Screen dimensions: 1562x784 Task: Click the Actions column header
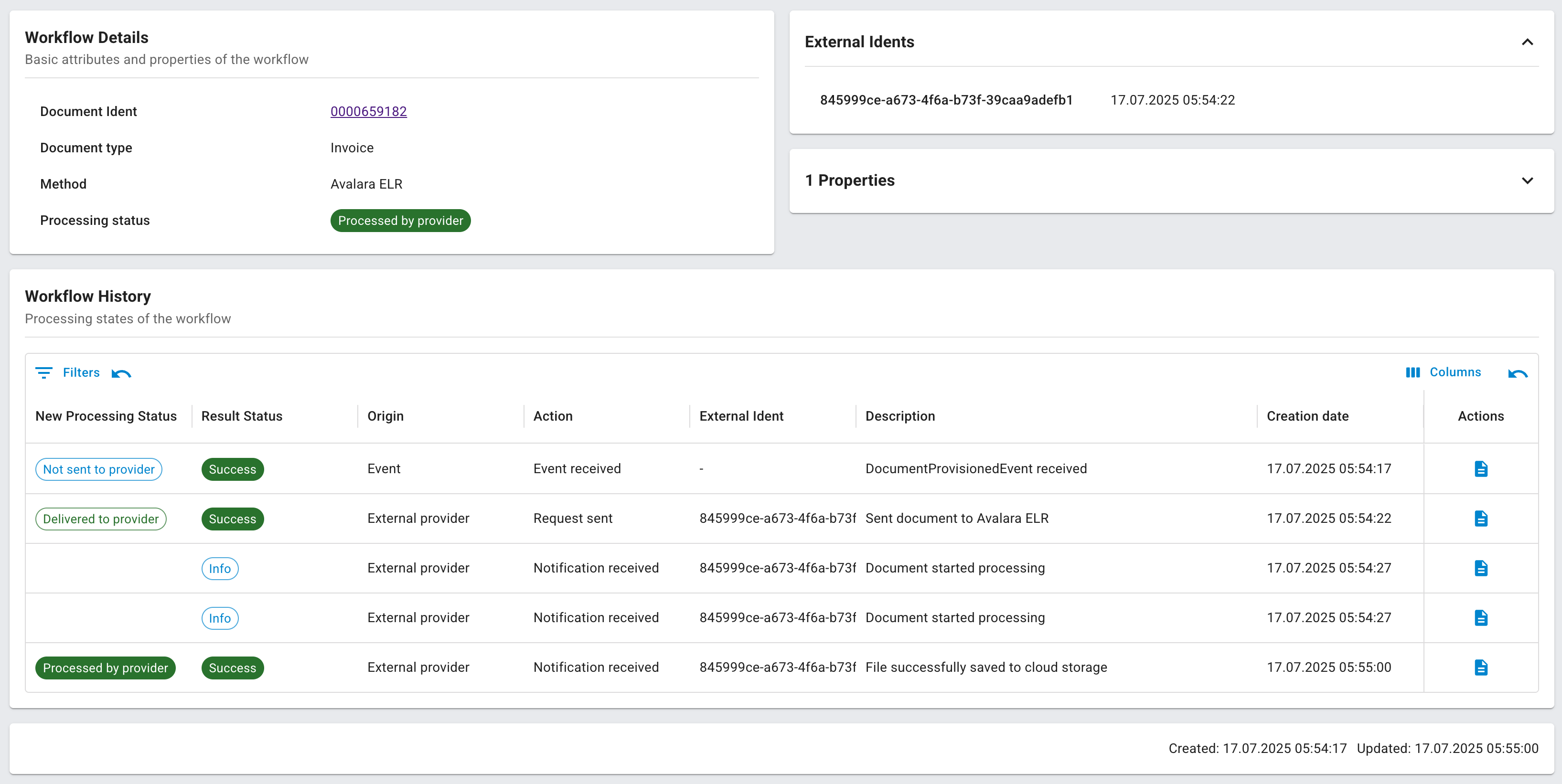pyautogui.click(x=1481, y=416)
